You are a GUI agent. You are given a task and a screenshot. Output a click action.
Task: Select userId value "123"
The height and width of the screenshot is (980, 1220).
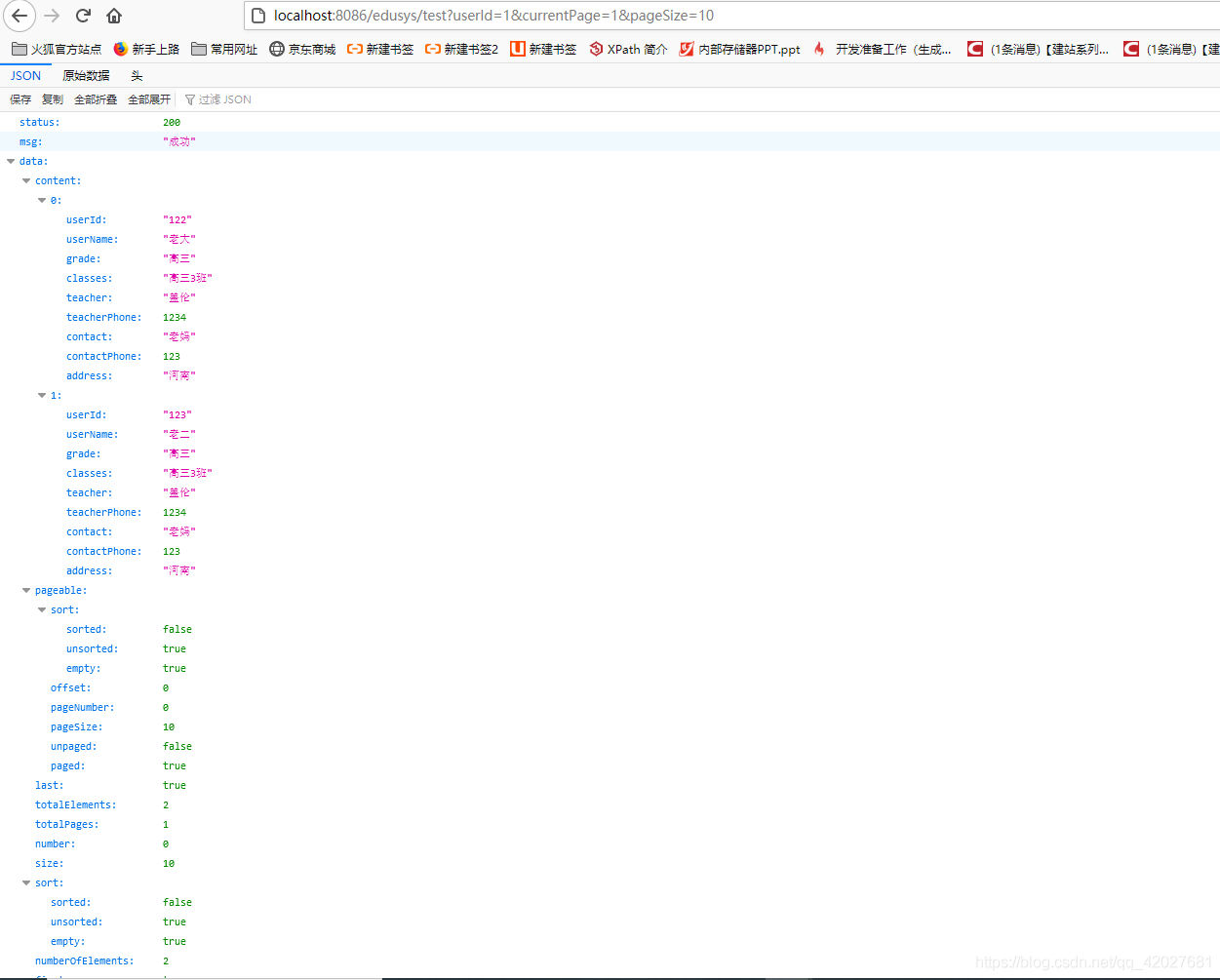coord(177,414)
